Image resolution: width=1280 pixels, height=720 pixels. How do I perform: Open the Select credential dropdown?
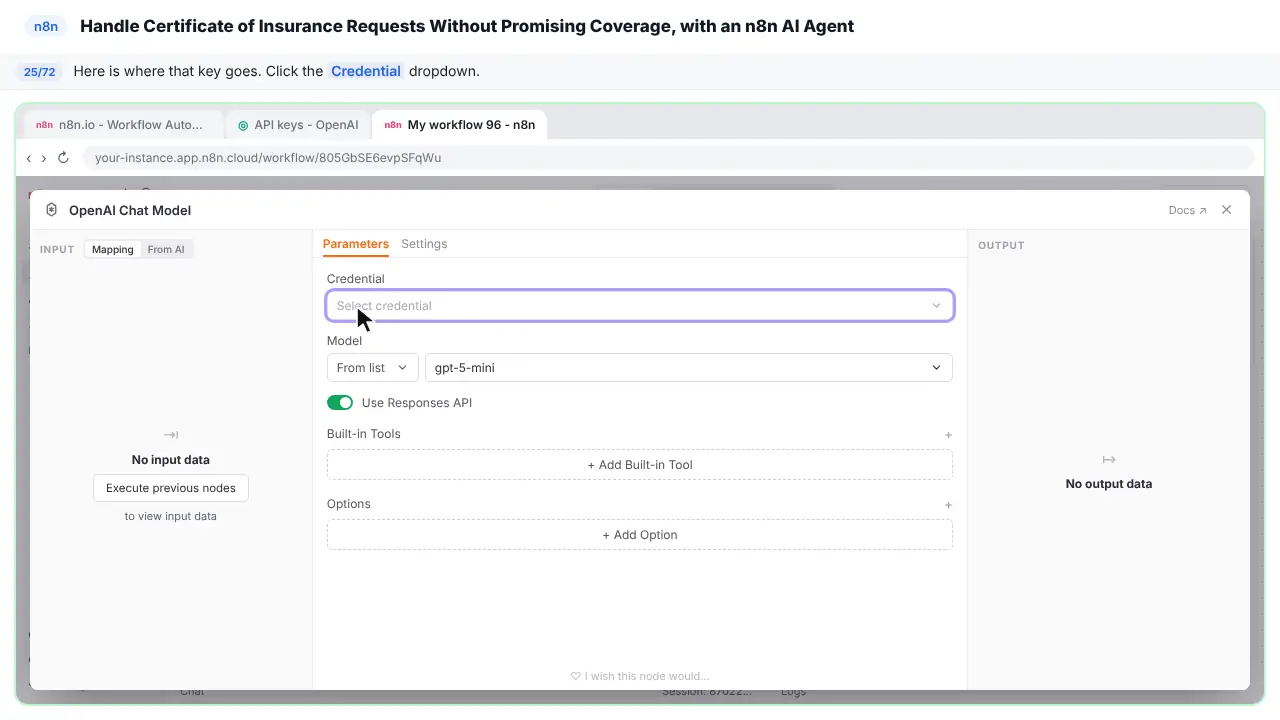pos(640,306)
